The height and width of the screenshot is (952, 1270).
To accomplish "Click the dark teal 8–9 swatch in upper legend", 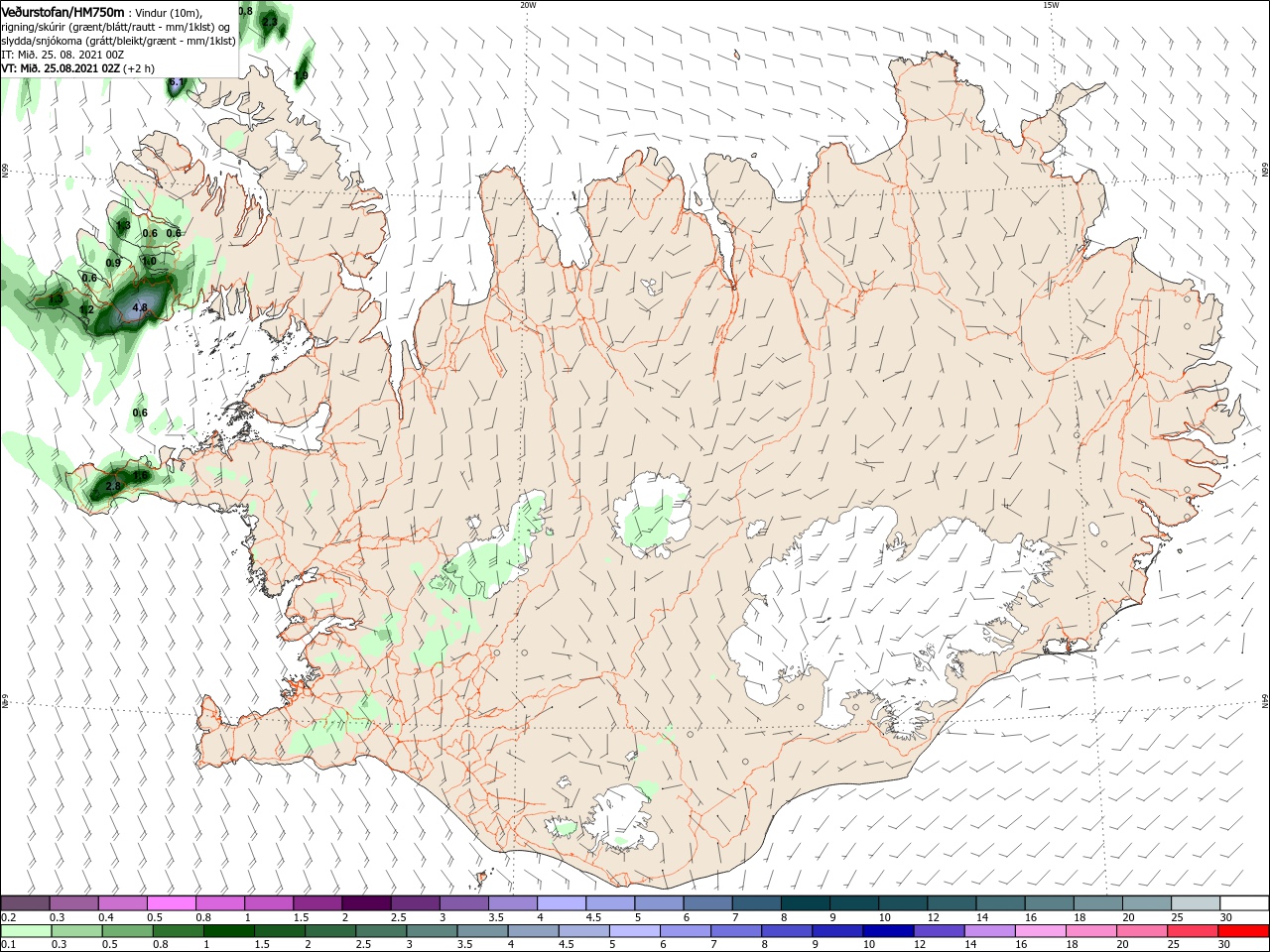I will click(x=805, y=903).
